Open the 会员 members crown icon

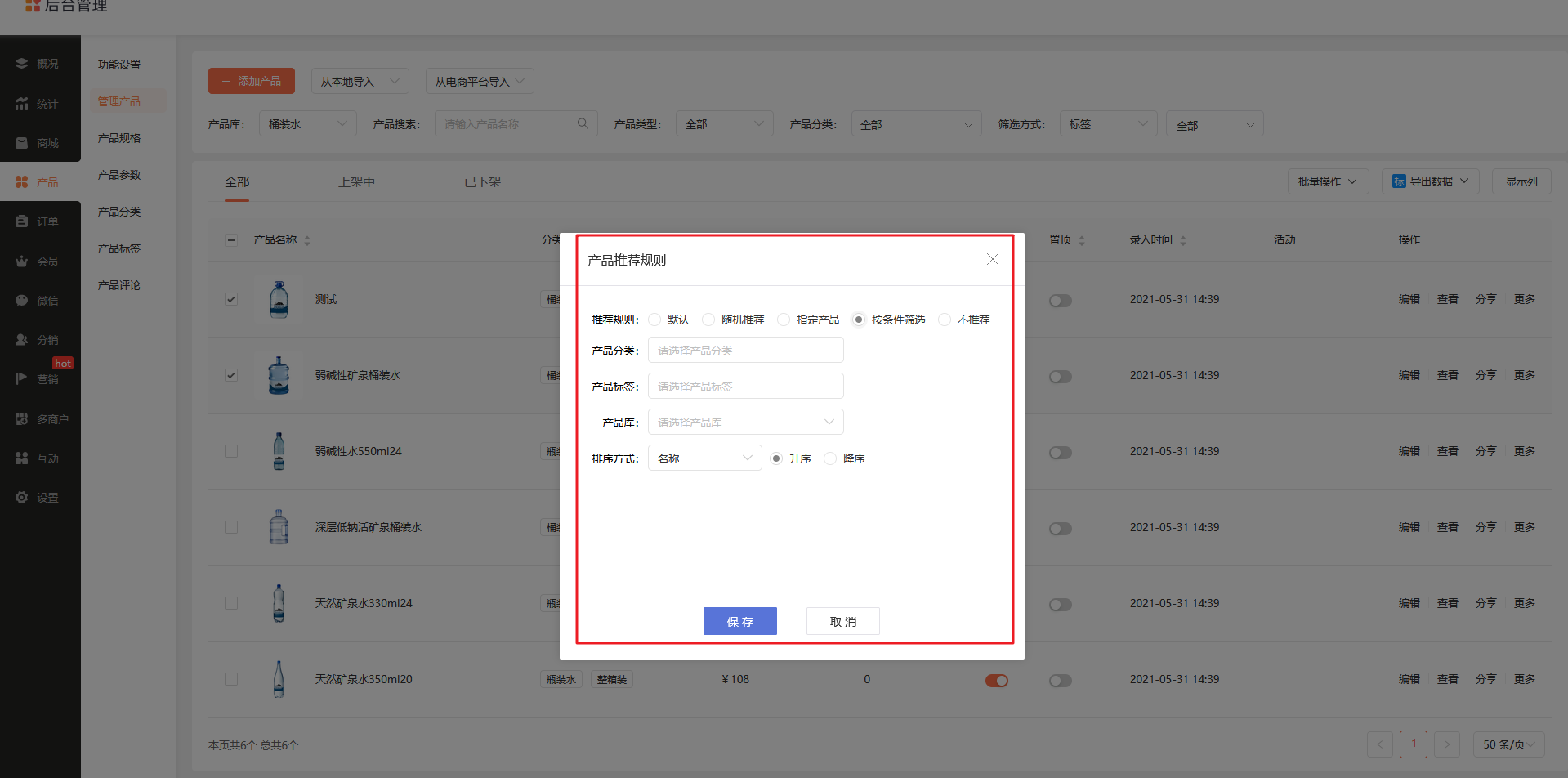tap(22, 262)
